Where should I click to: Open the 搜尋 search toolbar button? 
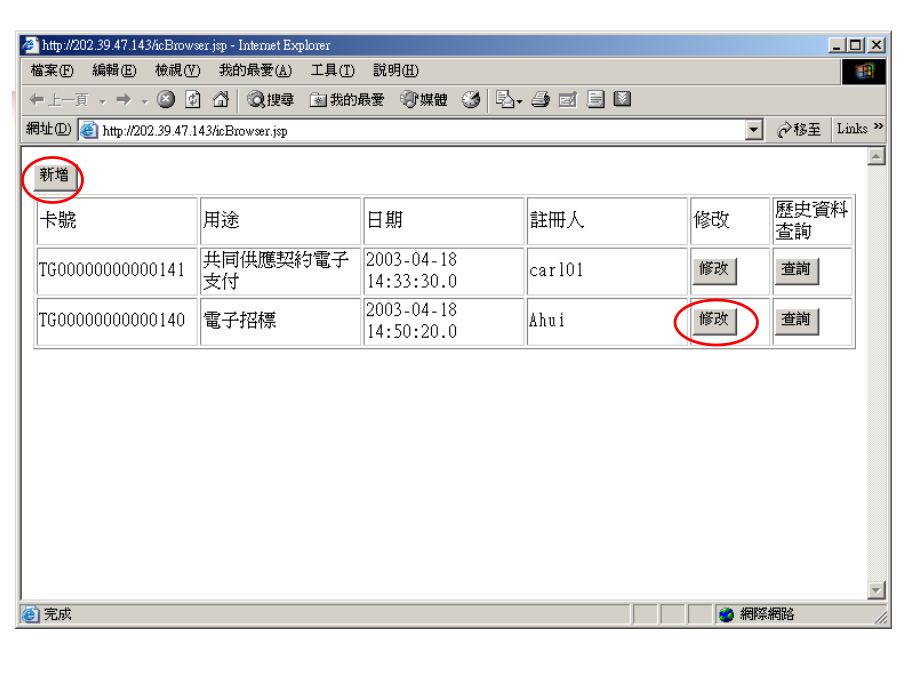(x=270, y=100)
